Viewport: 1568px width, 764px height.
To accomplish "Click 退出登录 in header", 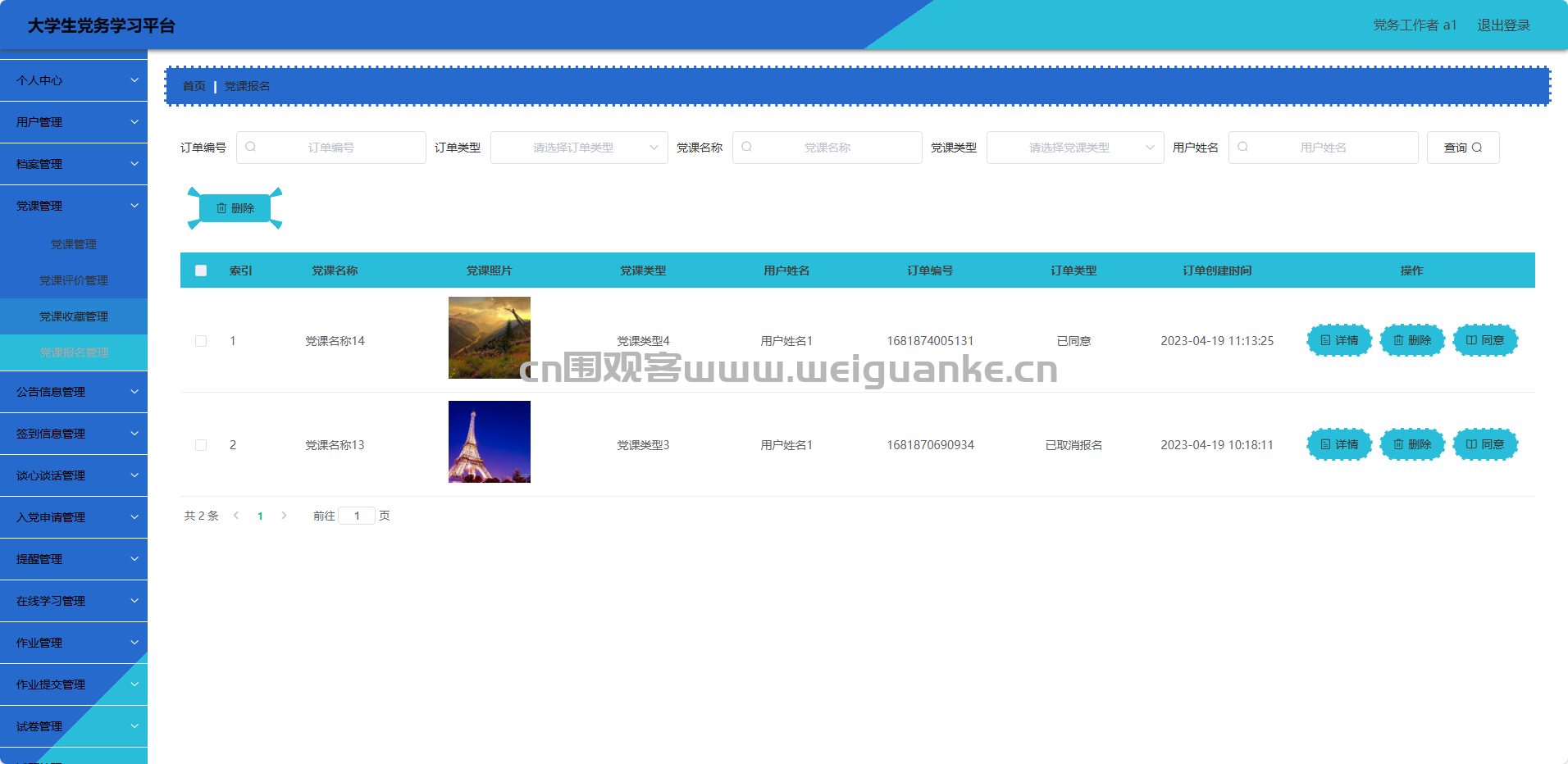I will pyautogui.click(x=1503, y=25).
